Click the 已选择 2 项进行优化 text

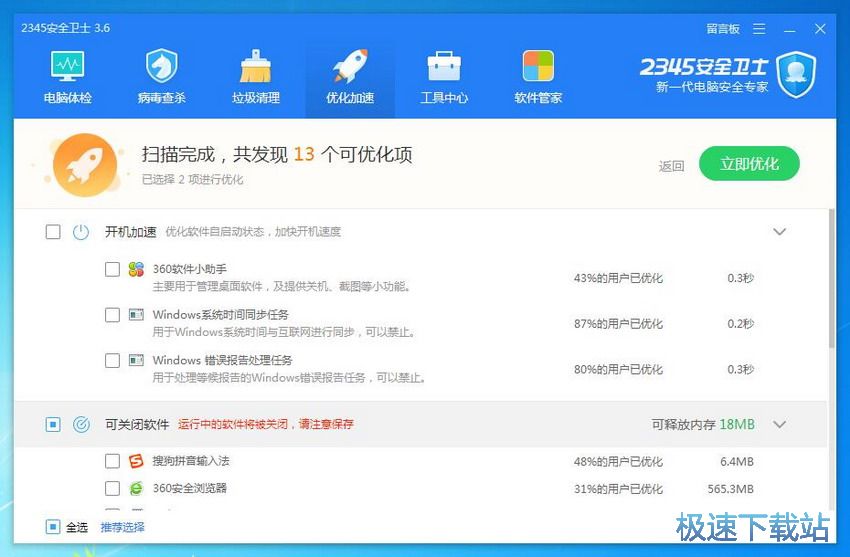coord(192,179)
